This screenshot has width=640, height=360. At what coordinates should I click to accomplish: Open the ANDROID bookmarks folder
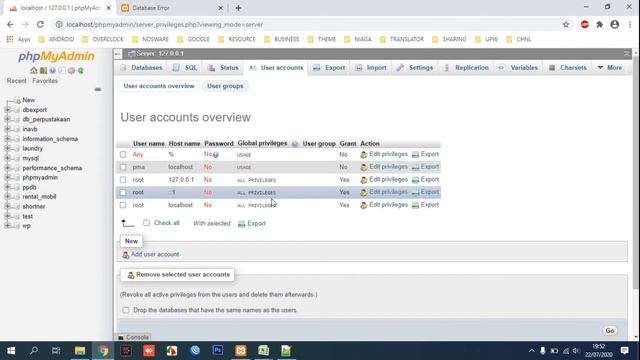coord(56,39)
